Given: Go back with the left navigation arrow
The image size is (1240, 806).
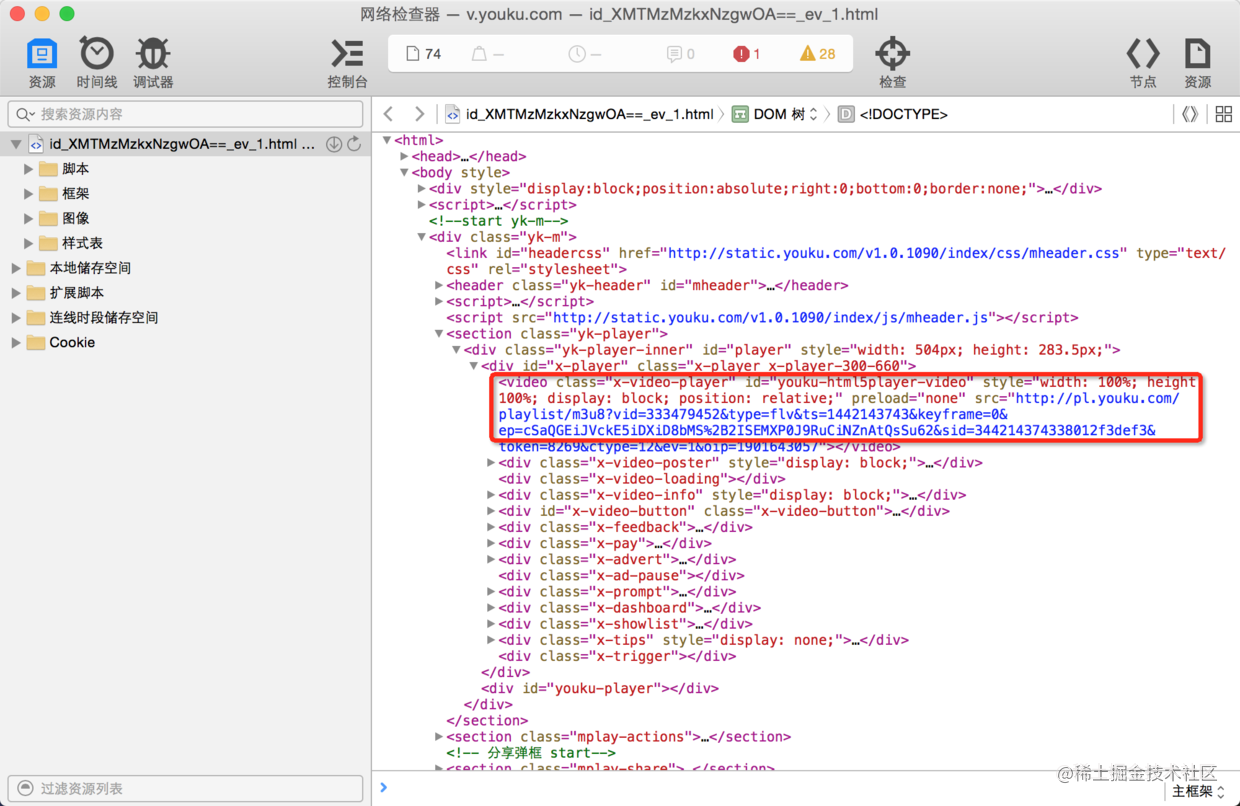Looking at the screenshot, I should point(388,114).
